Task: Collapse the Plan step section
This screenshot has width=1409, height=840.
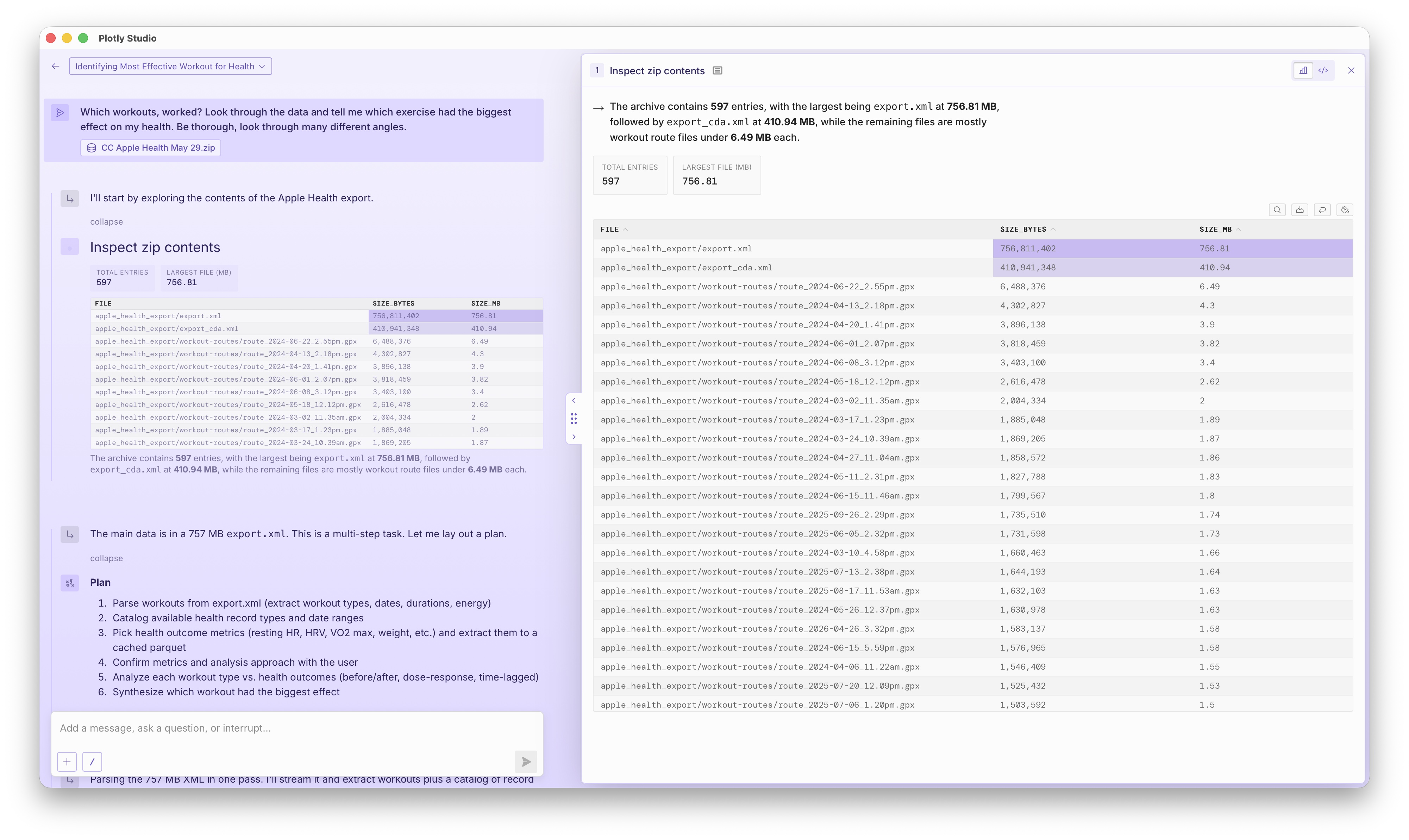Action: pyautogui.click(x=106, y=558)
